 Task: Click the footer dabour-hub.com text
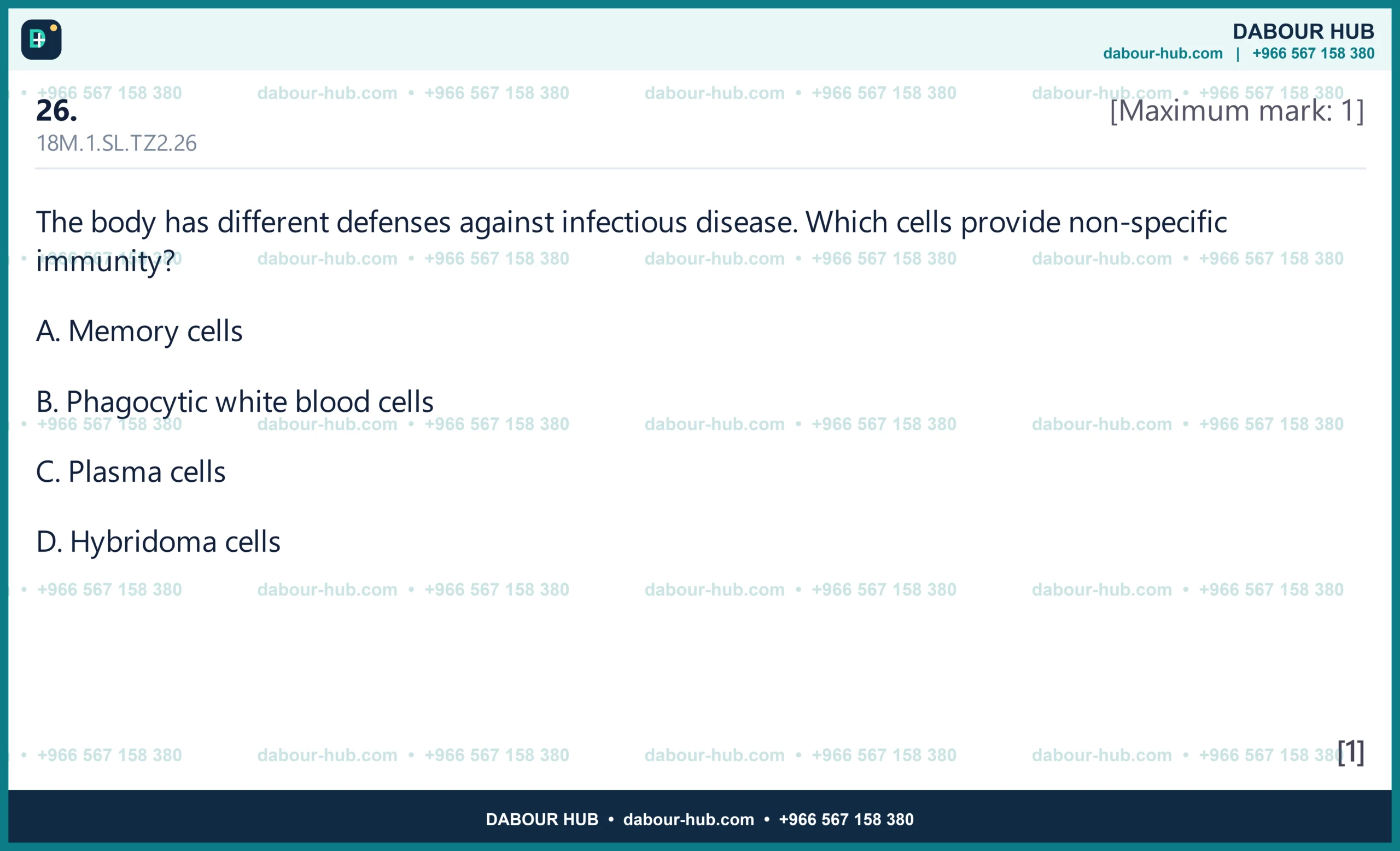[689, 819]
